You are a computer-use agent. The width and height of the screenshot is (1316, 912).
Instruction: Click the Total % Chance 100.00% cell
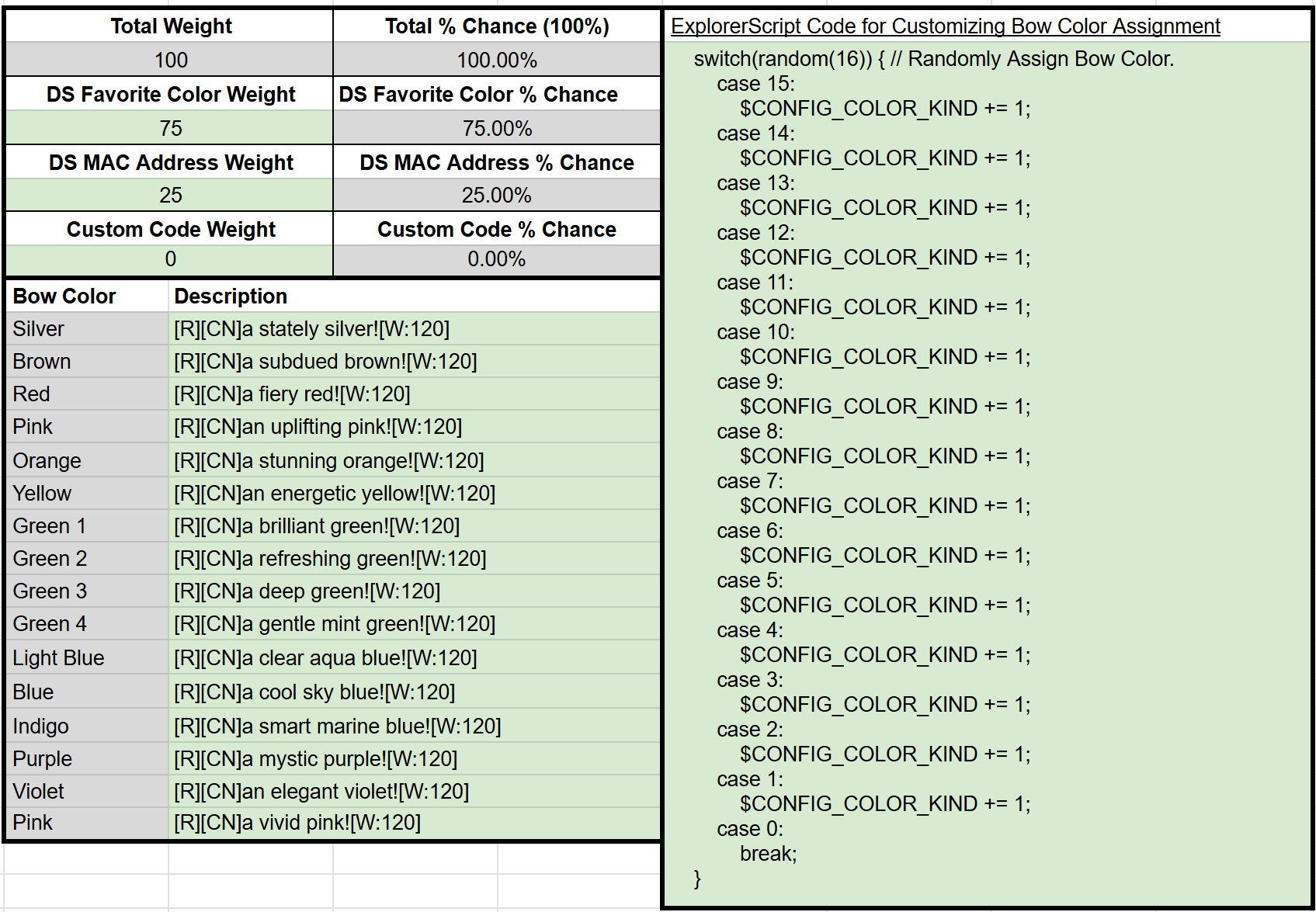tap(496, 60)
